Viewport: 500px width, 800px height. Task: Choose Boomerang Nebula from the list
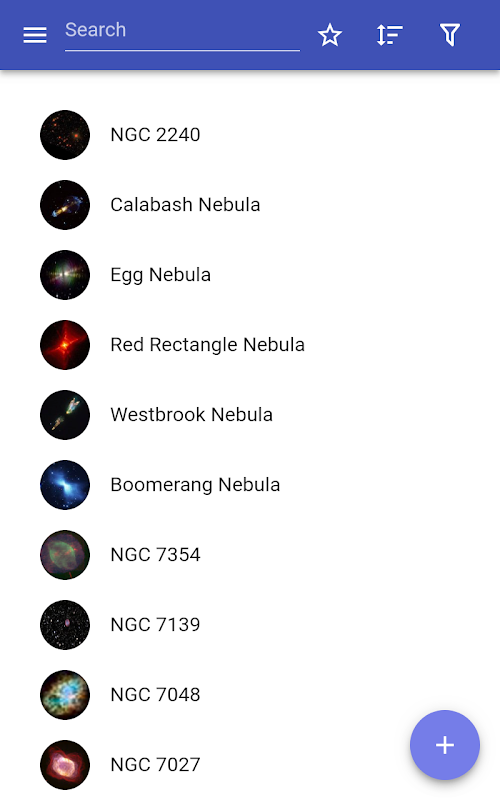pyautogui.click(x=250, y=485)
